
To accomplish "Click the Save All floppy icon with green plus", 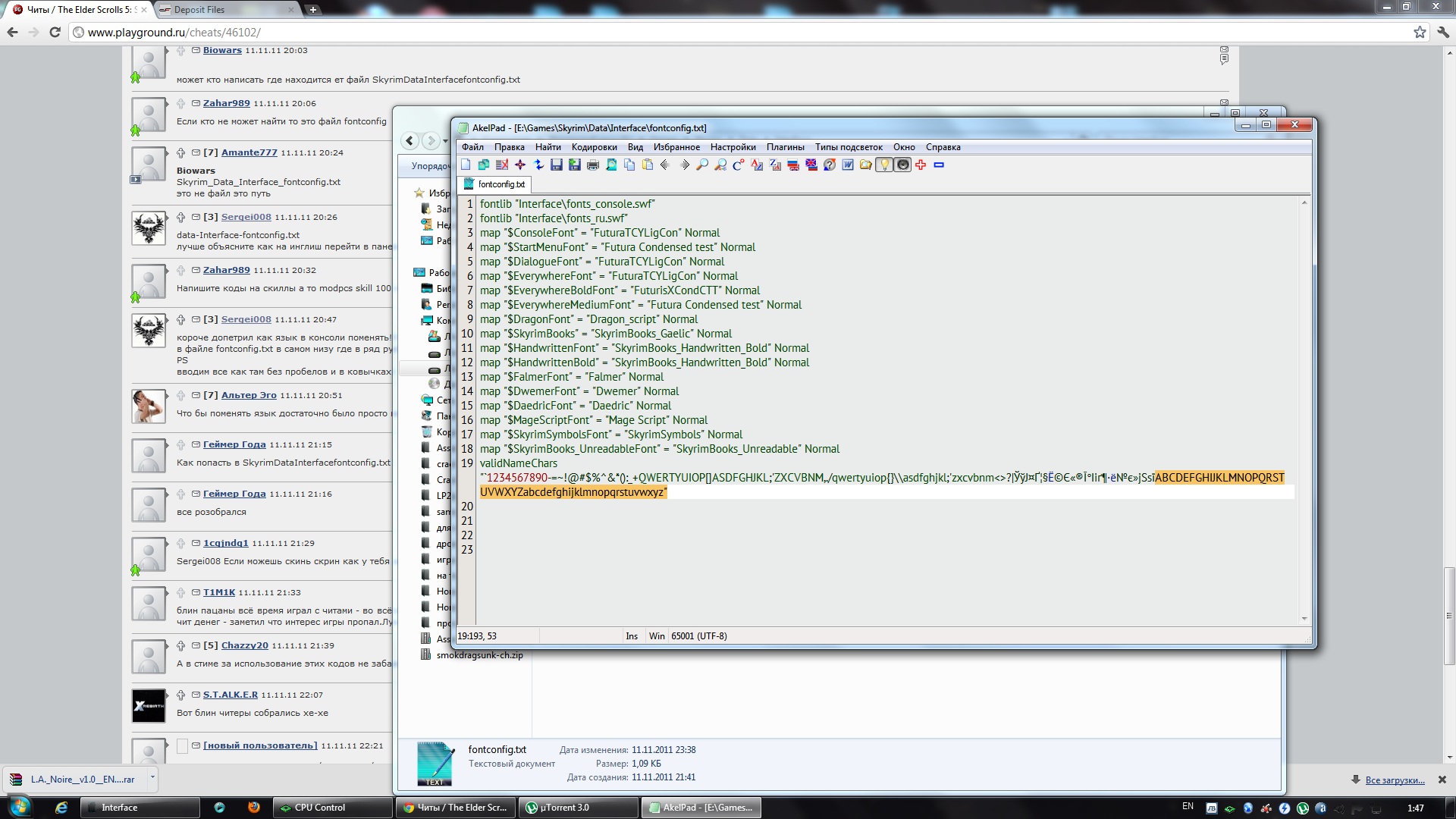I will 575,165.
